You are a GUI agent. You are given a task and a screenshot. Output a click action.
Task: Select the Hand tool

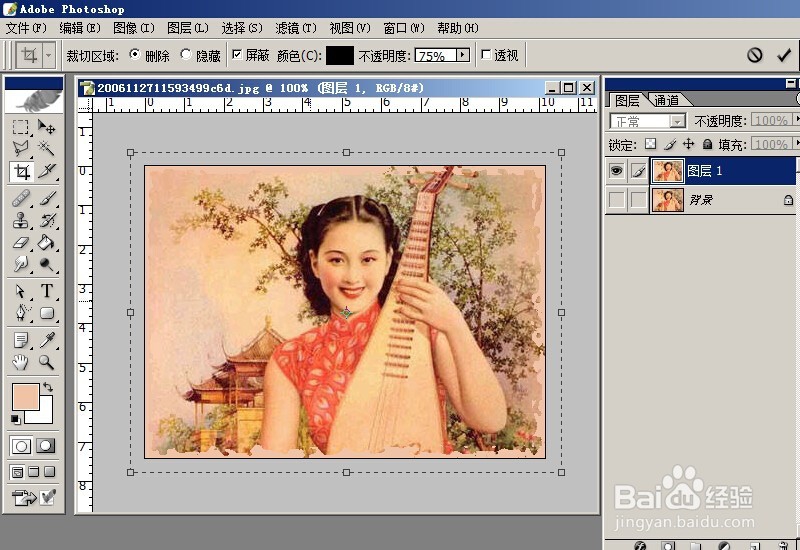(x=20, y=362)
